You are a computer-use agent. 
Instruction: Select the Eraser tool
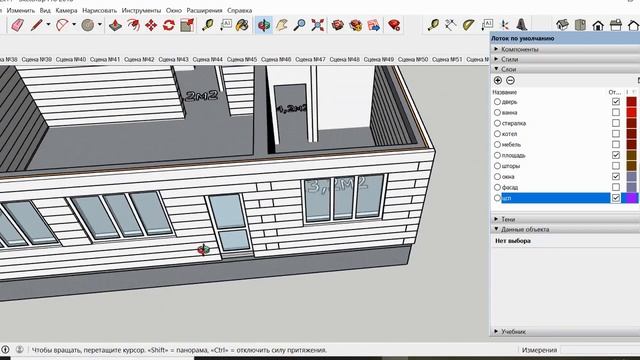click(x=17, y=25)
